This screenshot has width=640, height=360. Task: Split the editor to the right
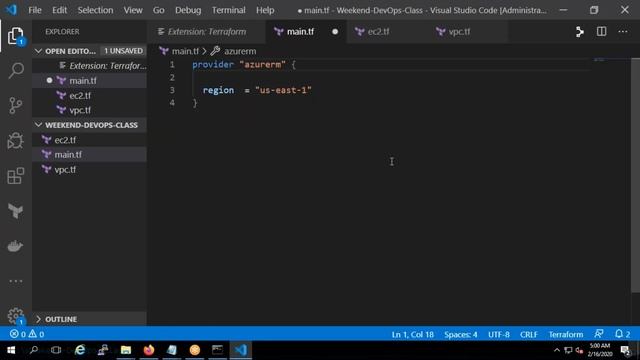tap(601, 32)
